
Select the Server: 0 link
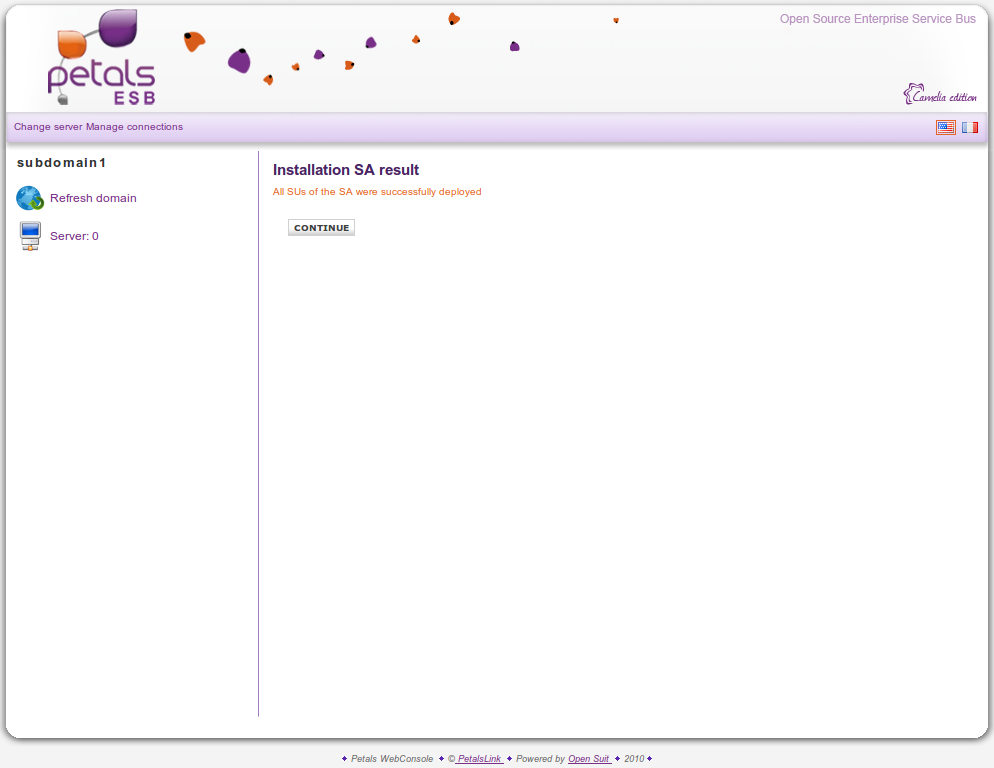pos(74,236)
